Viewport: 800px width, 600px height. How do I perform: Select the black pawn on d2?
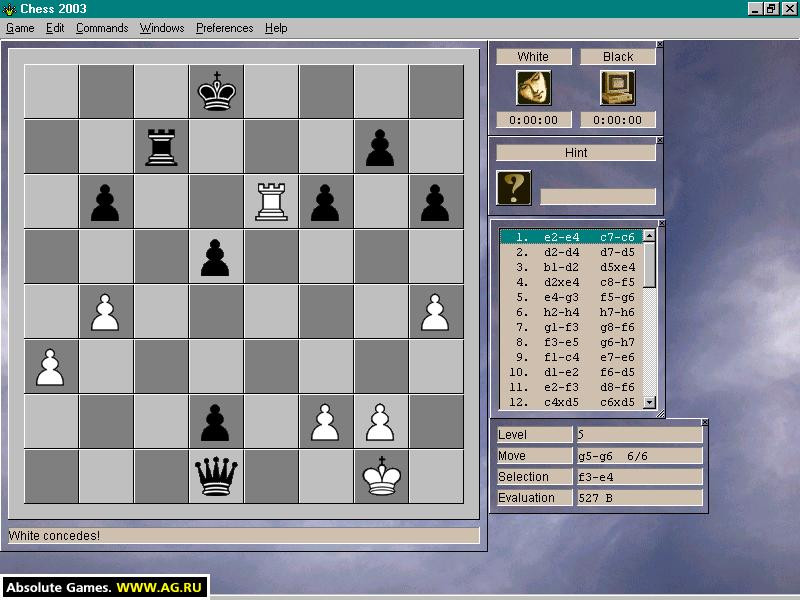(x=215, y=423)
